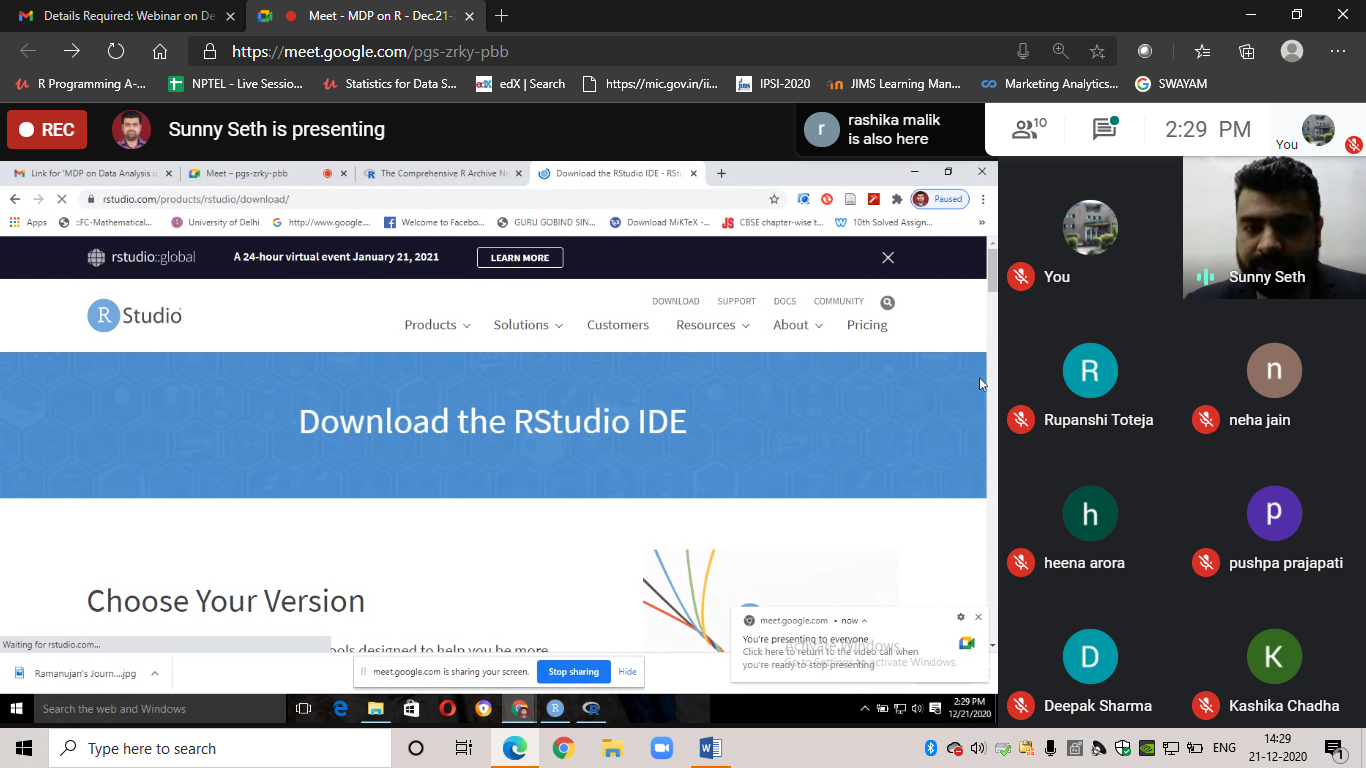
Task: Select Sunny Seth's video tile
Action: click(1274, 228)
